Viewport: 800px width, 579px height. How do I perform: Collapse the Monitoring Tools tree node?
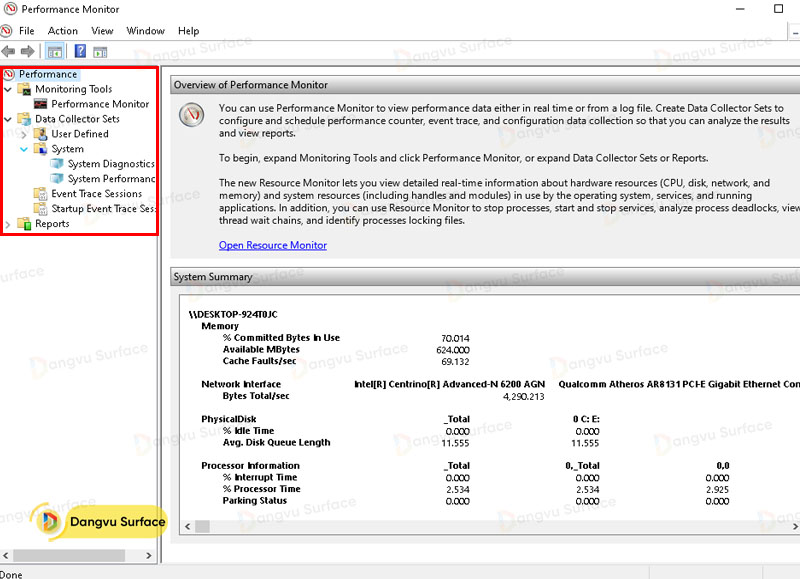tap(8, 89)
